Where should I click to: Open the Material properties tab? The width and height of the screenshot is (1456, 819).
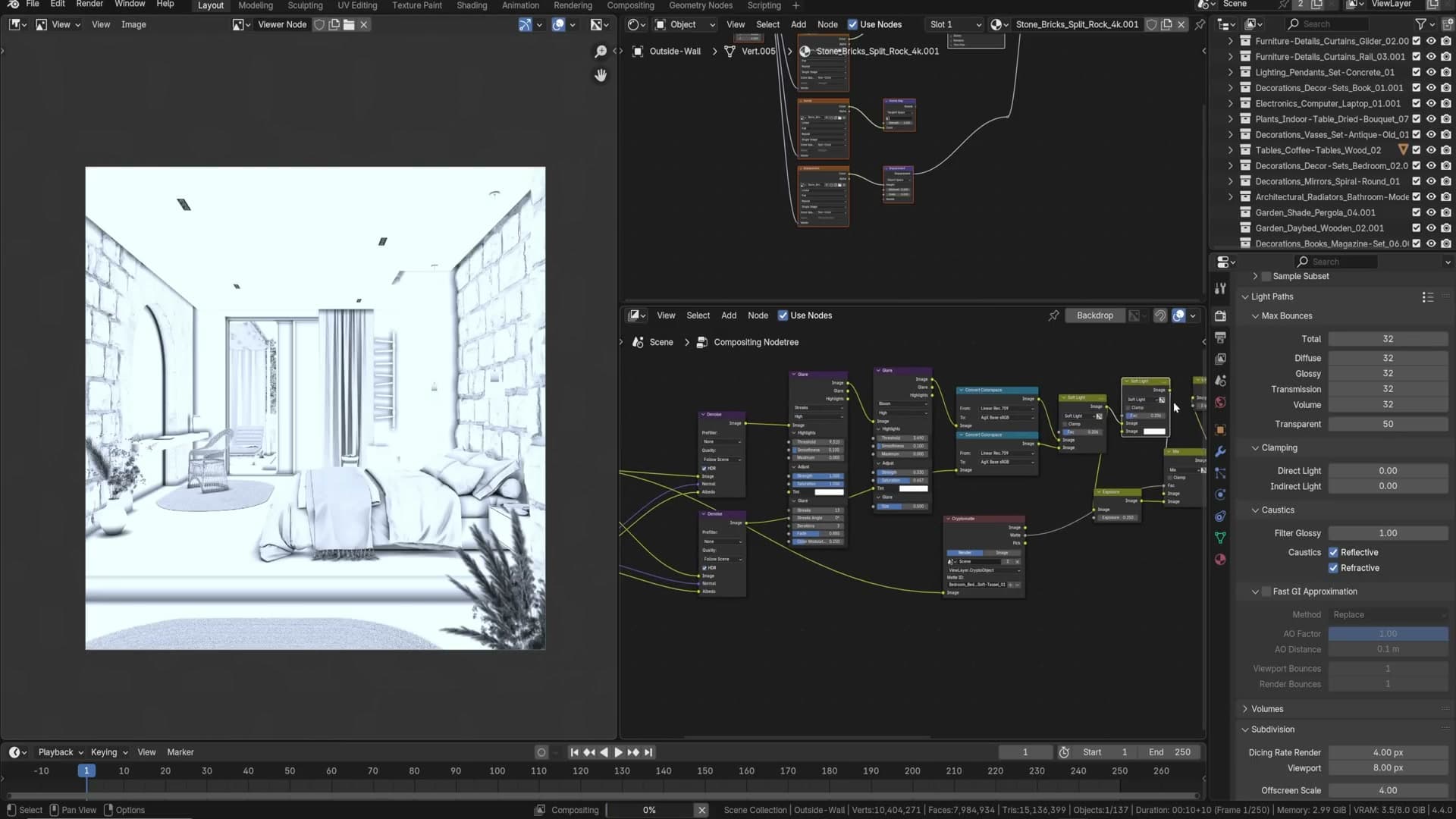(x=1220, y=560)
